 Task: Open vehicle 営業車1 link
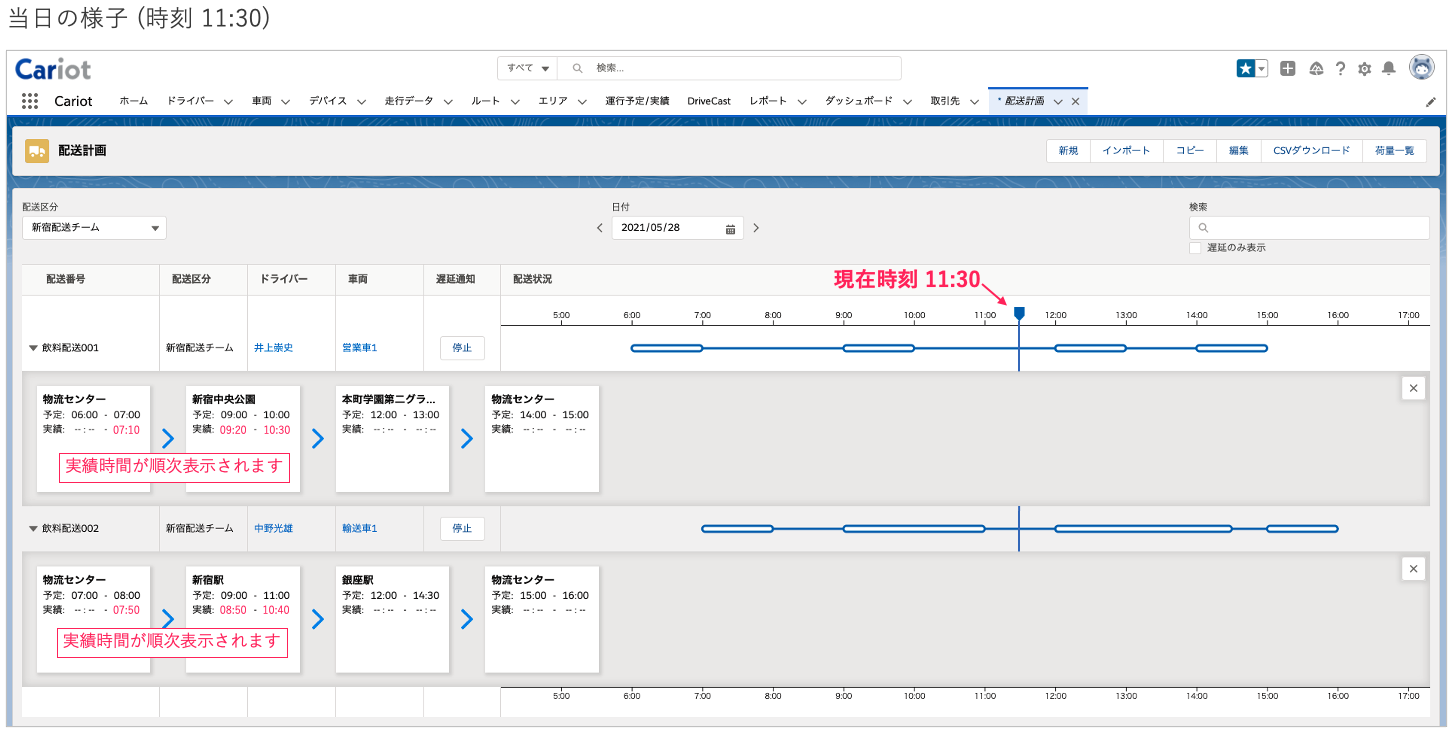pyautogui.click(x=360, y=348)
